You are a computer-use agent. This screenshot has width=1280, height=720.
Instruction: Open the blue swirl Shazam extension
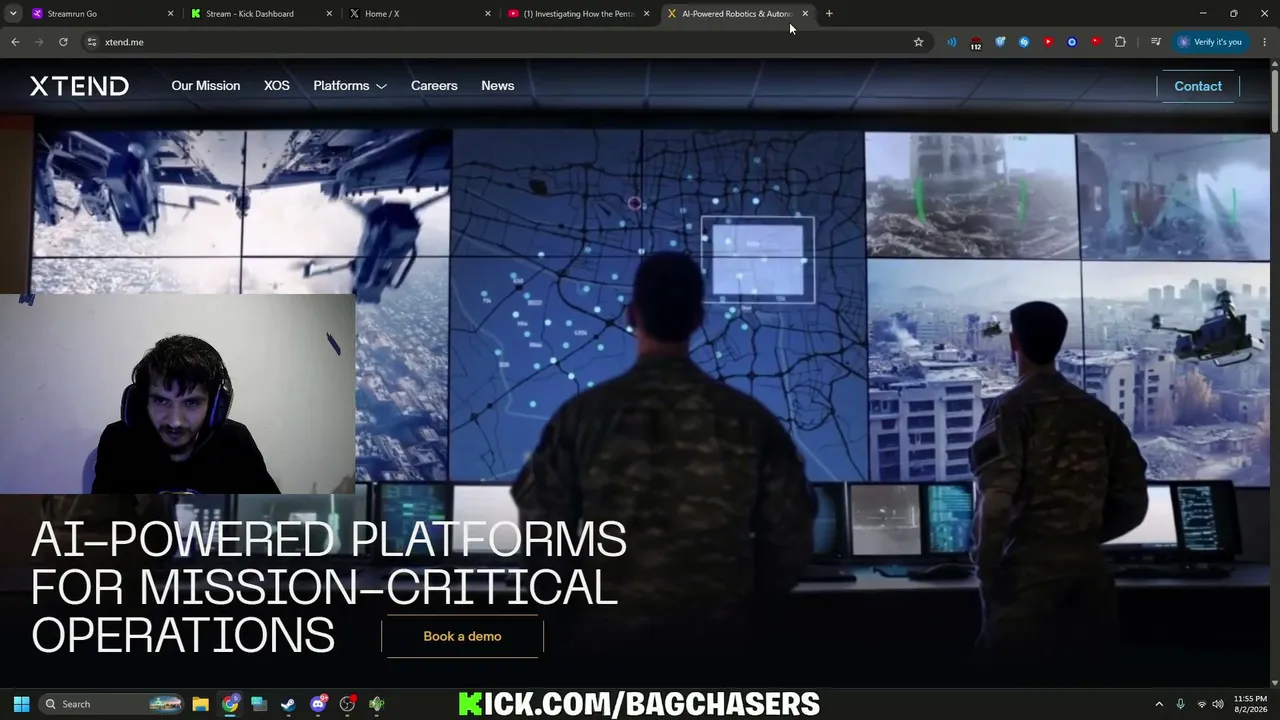1024,42
